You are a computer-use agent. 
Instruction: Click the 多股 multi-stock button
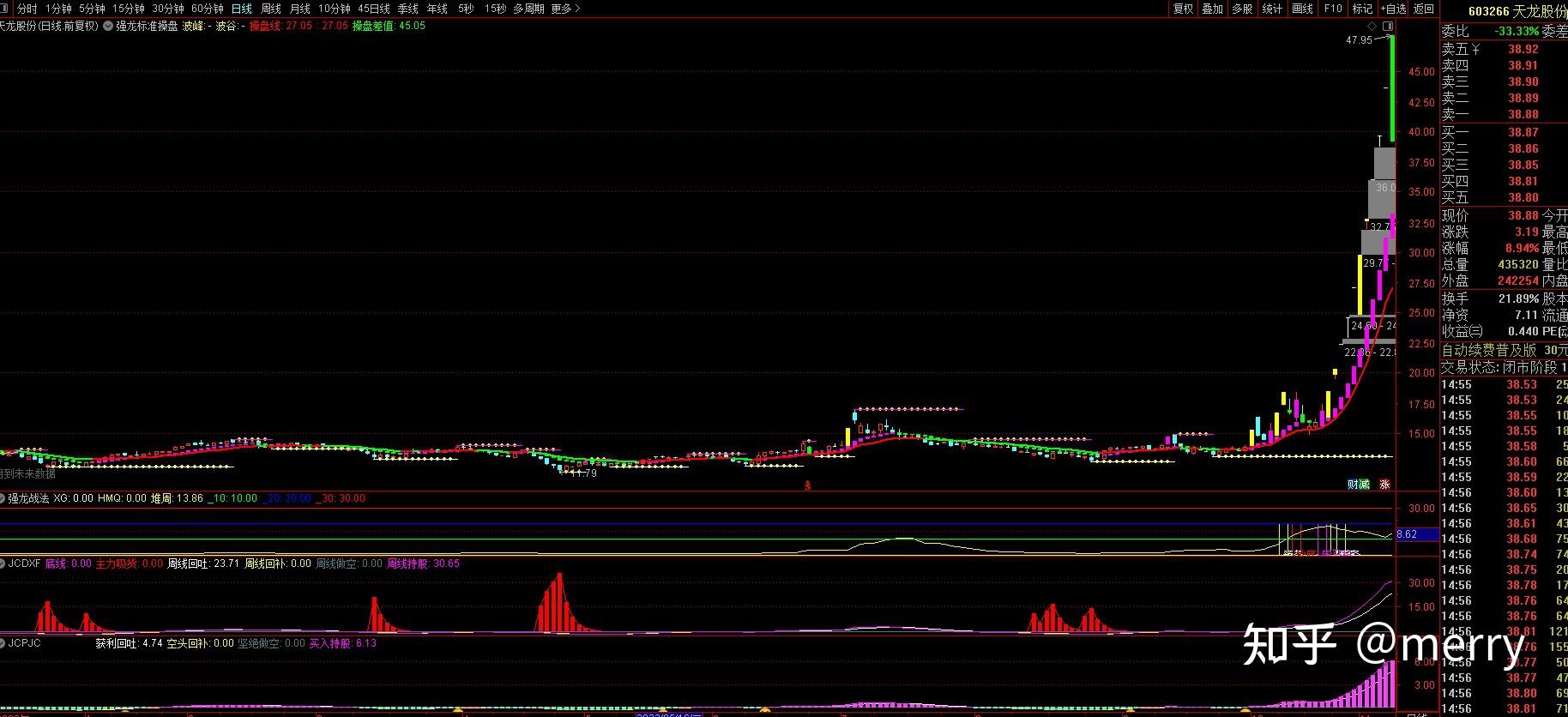[1242, 9]
